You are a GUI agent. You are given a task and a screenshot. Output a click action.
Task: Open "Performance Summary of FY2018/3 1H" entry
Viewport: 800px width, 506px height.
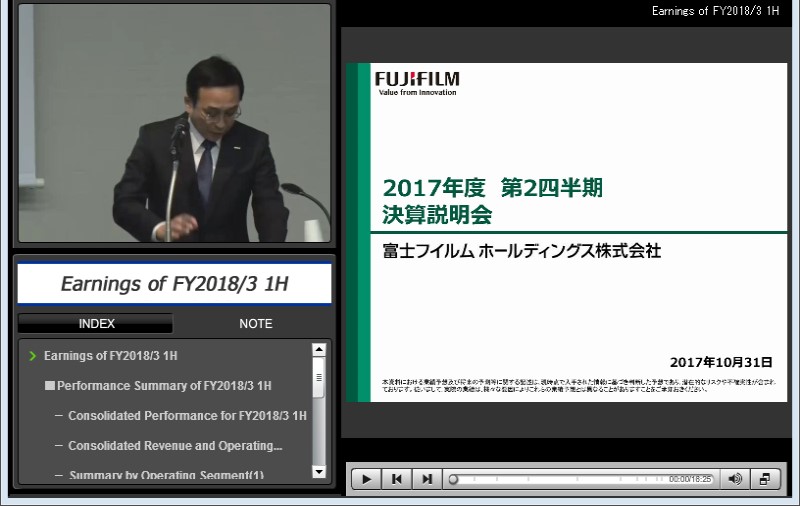pos(164,386)
